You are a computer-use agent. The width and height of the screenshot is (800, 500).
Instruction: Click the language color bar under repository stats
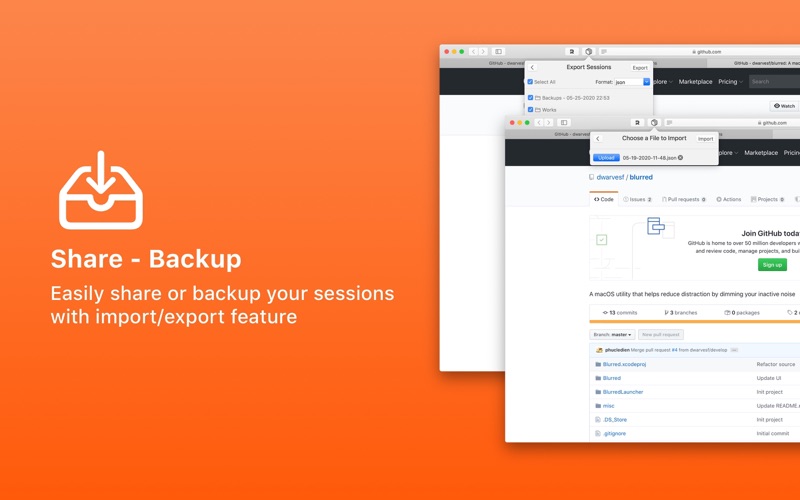click(x=694, y=322)
